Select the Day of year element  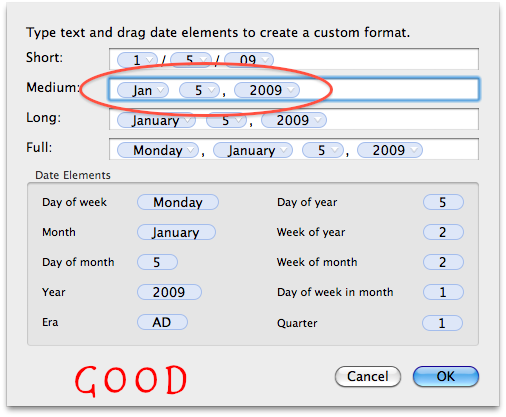click(x=443, y=202)
